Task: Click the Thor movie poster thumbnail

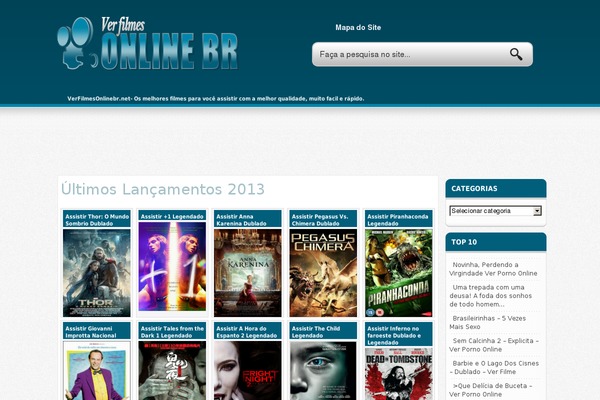Action: 97,273
